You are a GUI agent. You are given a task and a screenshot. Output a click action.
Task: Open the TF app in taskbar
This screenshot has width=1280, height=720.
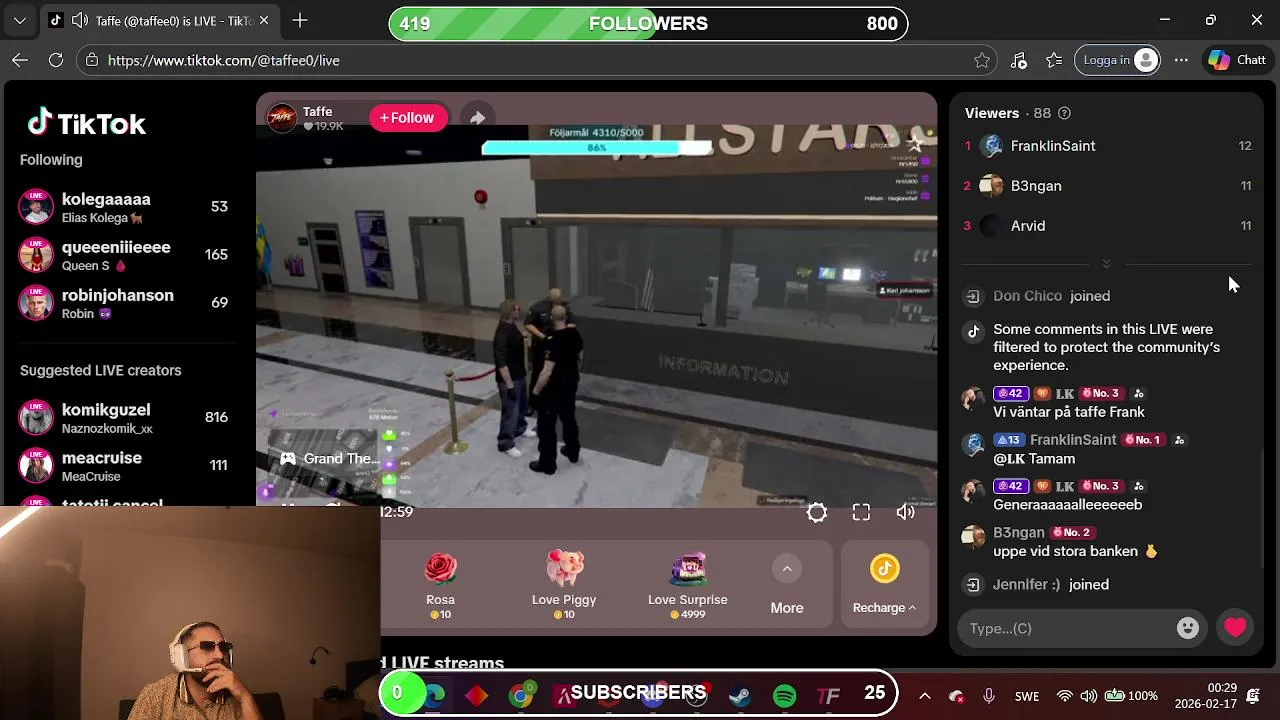[828, 695]
